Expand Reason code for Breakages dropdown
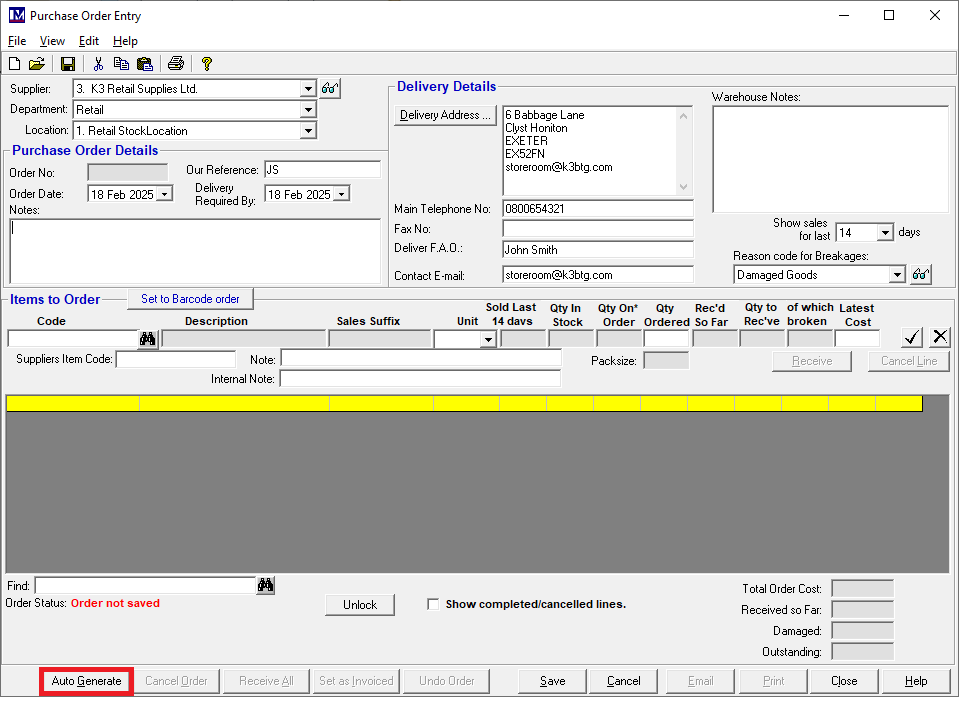 pyautogui.click(x=897, y=275)
